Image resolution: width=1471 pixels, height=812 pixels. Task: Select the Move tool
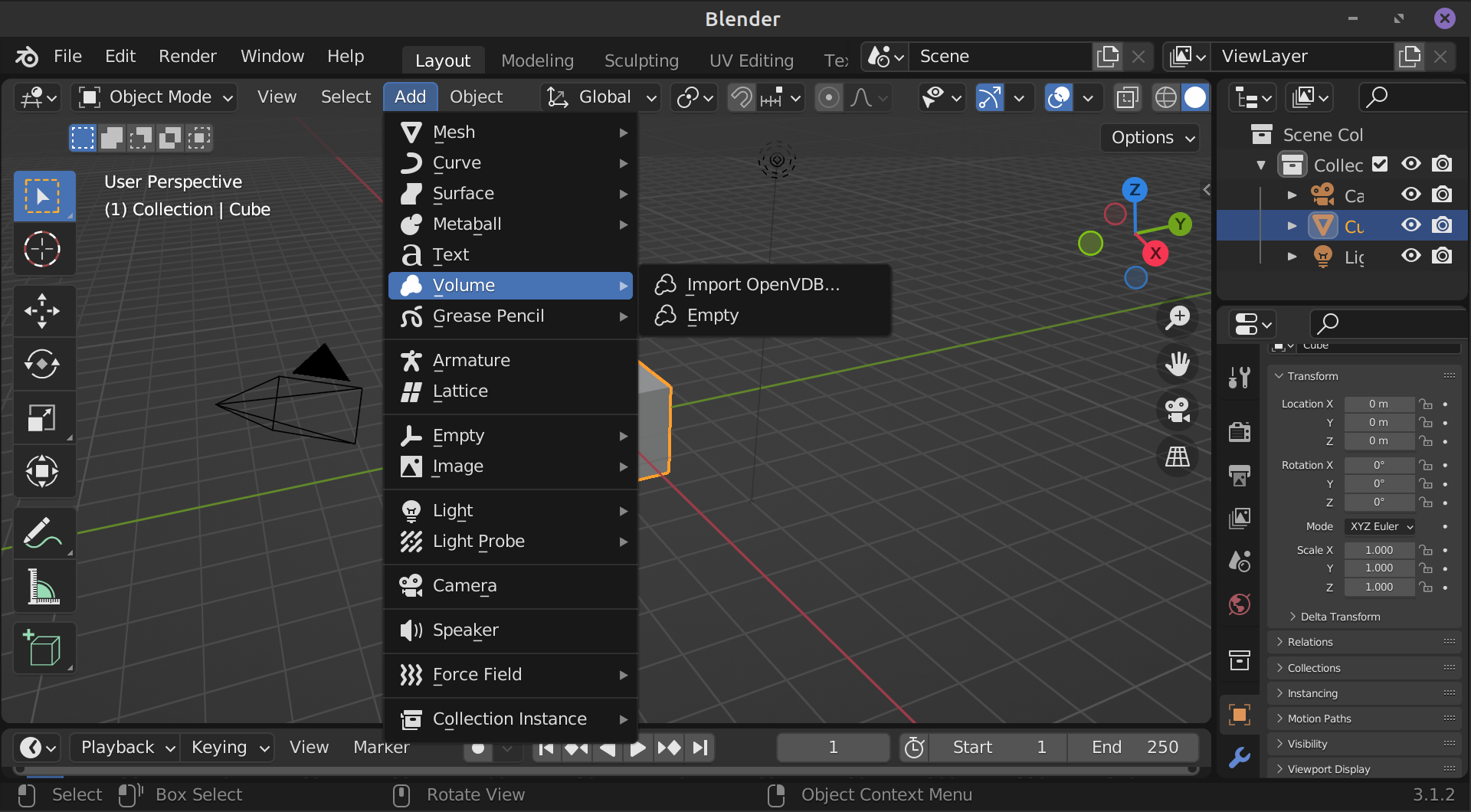pyautogui.click(x=44, y=310)
